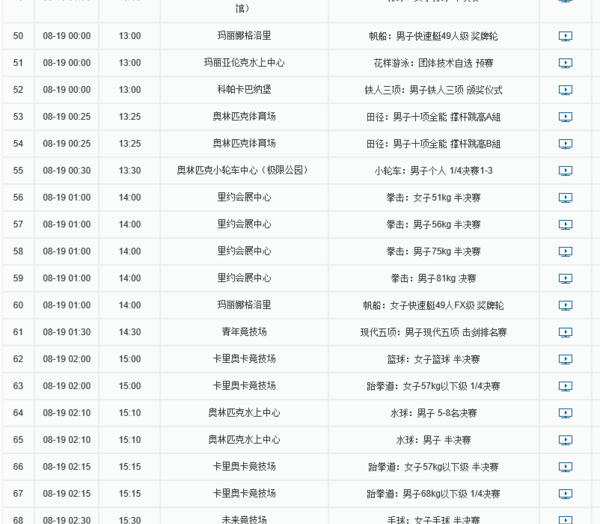Select event 拳击：男子75kg 半决赛
600x524 pixels.
[x=433, y=251]
